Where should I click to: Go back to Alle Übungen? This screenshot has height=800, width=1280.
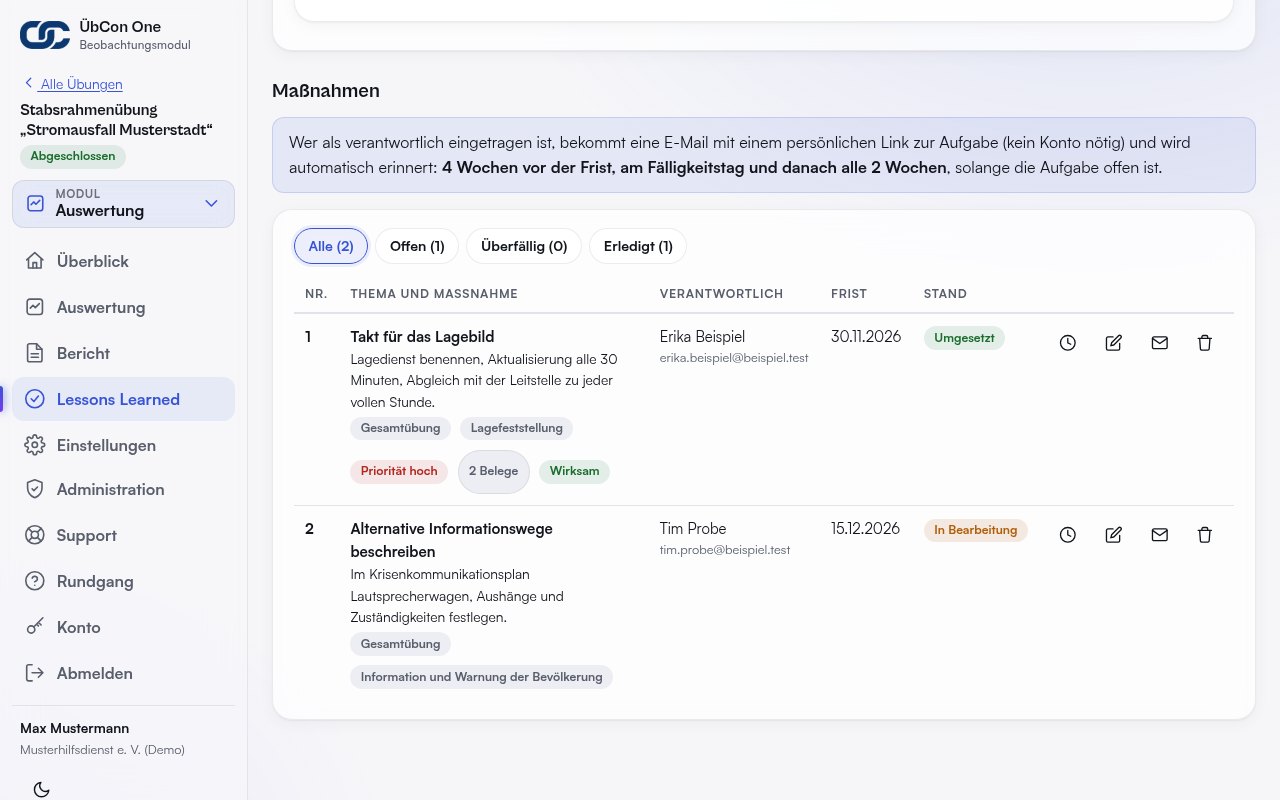click(73, 84)
